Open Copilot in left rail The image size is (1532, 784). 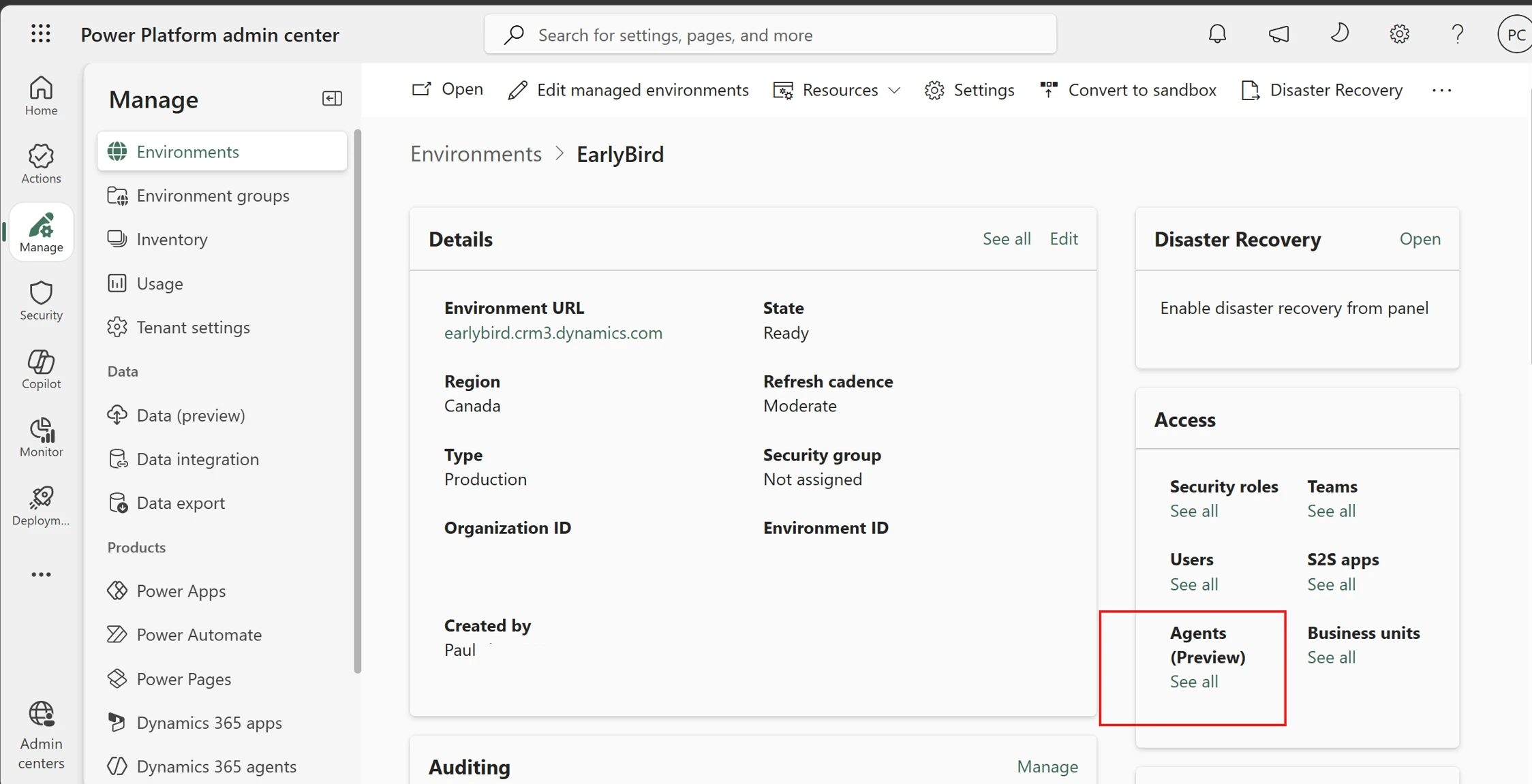(41, 369)
